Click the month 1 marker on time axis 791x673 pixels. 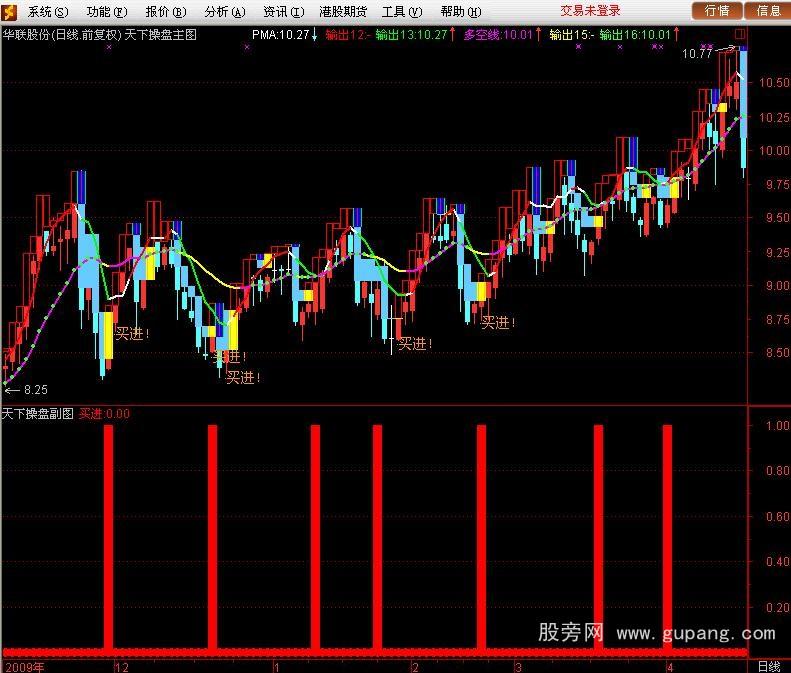(x=276, y=667)
